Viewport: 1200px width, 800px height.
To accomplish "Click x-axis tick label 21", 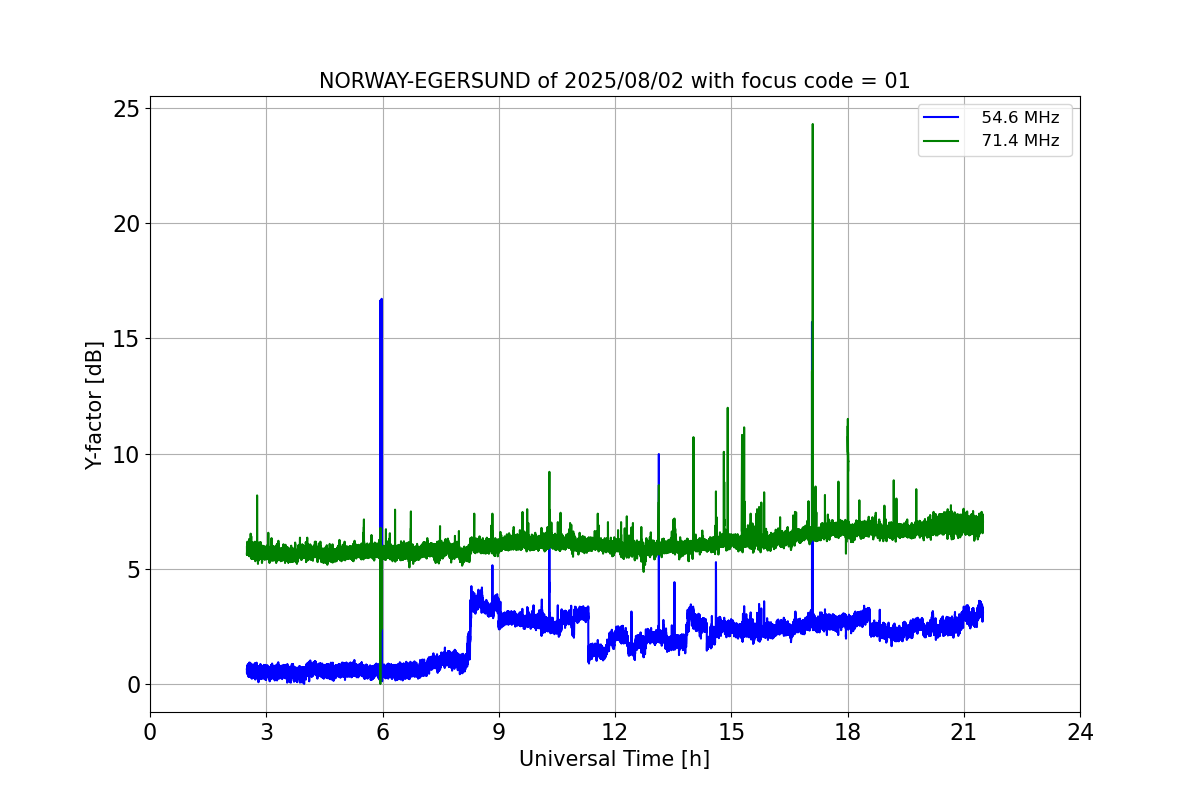I will [x=964, y=732].
